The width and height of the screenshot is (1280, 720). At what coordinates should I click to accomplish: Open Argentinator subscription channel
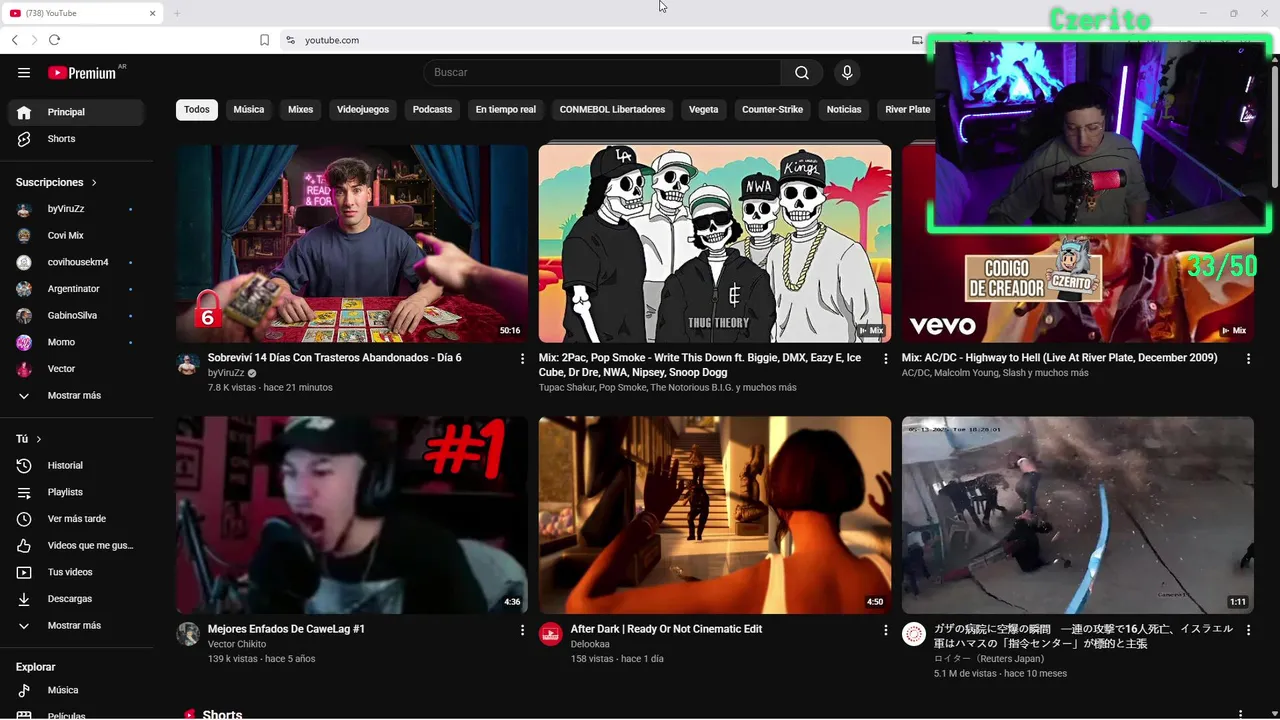(77, 289)
